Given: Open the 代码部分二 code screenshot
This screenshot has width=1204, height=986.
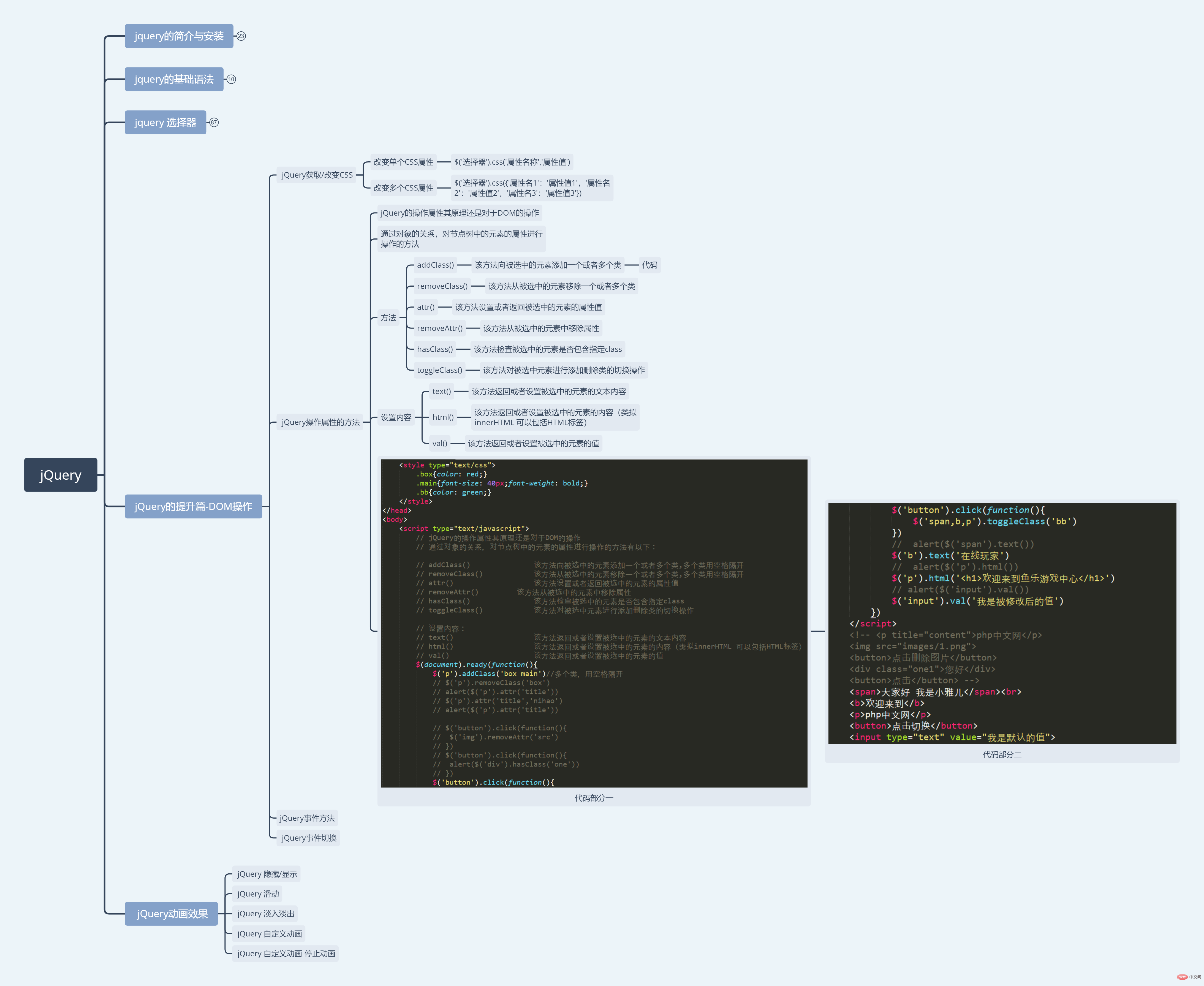Looking at the screenshot, I should 1002,624.
